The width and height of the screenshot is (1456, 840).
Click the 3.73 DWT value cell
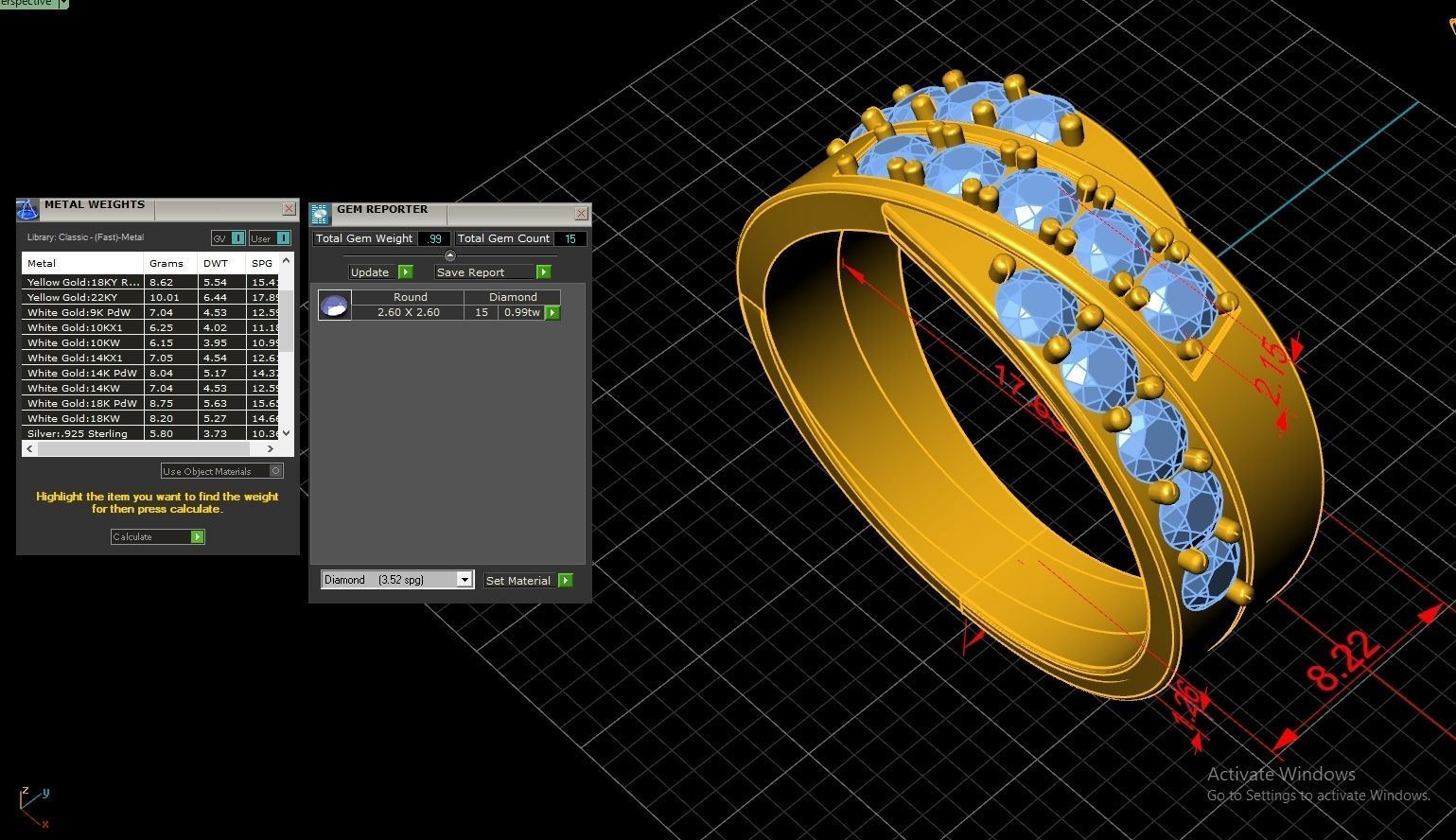(x=221, y=433)
